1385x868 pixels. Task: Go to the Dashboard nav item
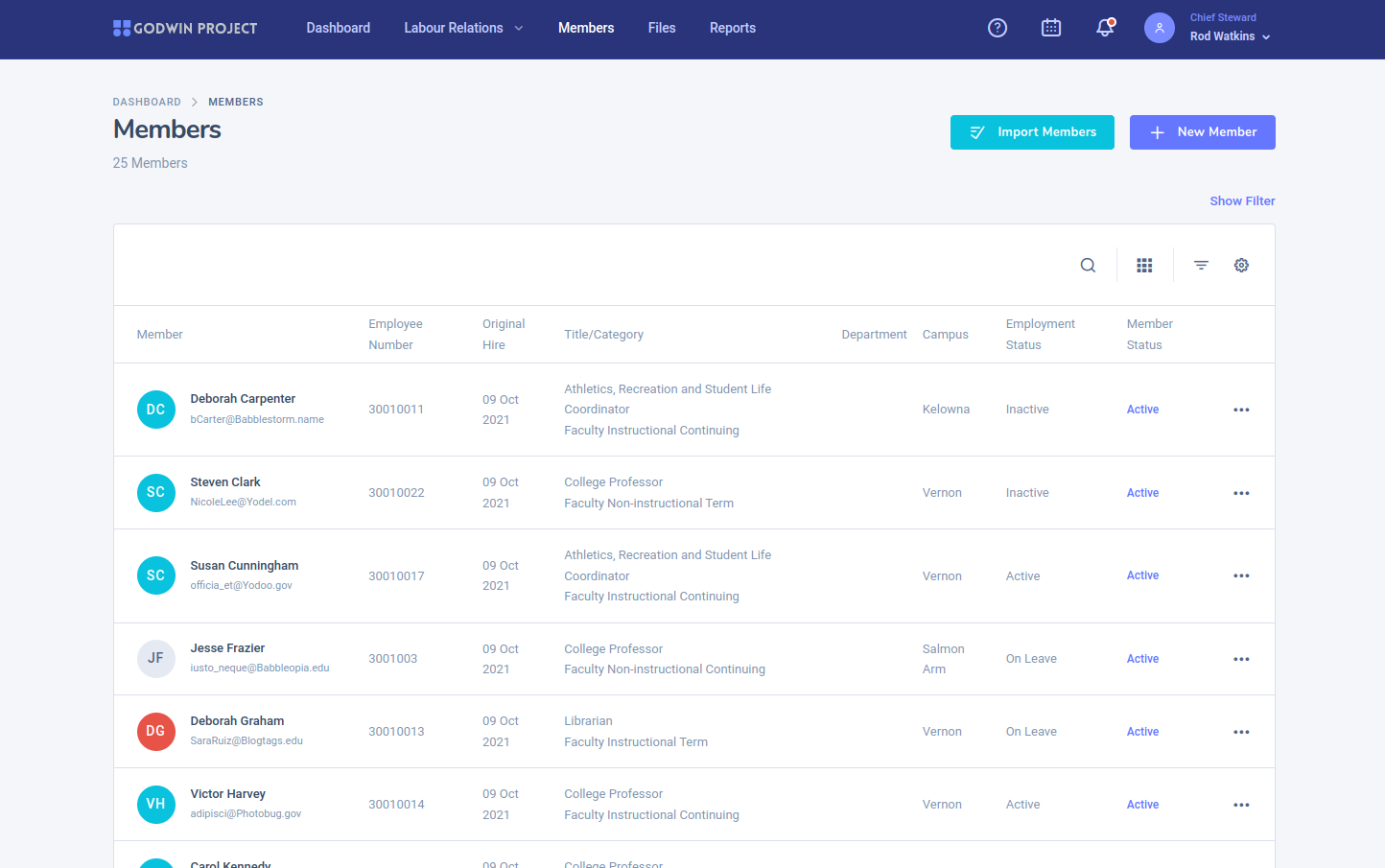[x=338, y=28]
